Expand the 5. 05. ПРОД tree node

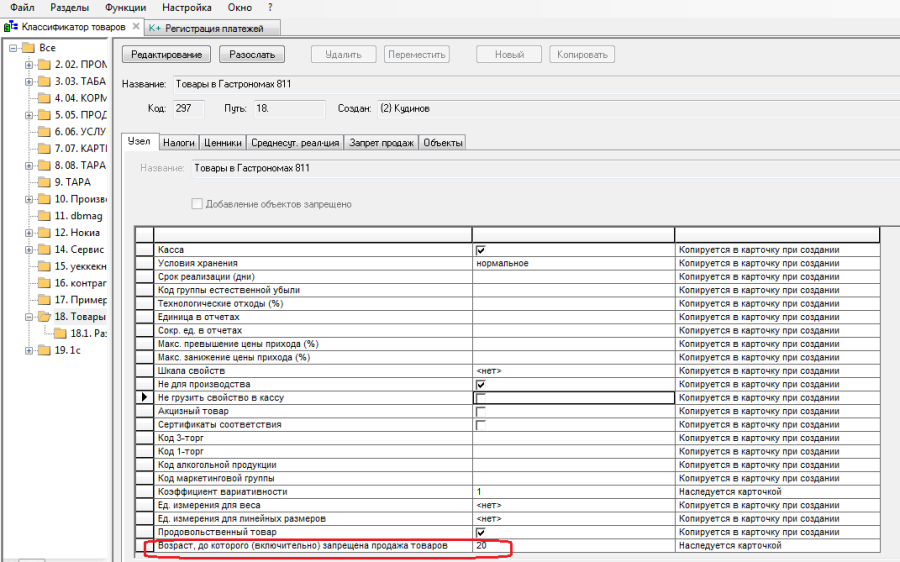pos(29,115)
